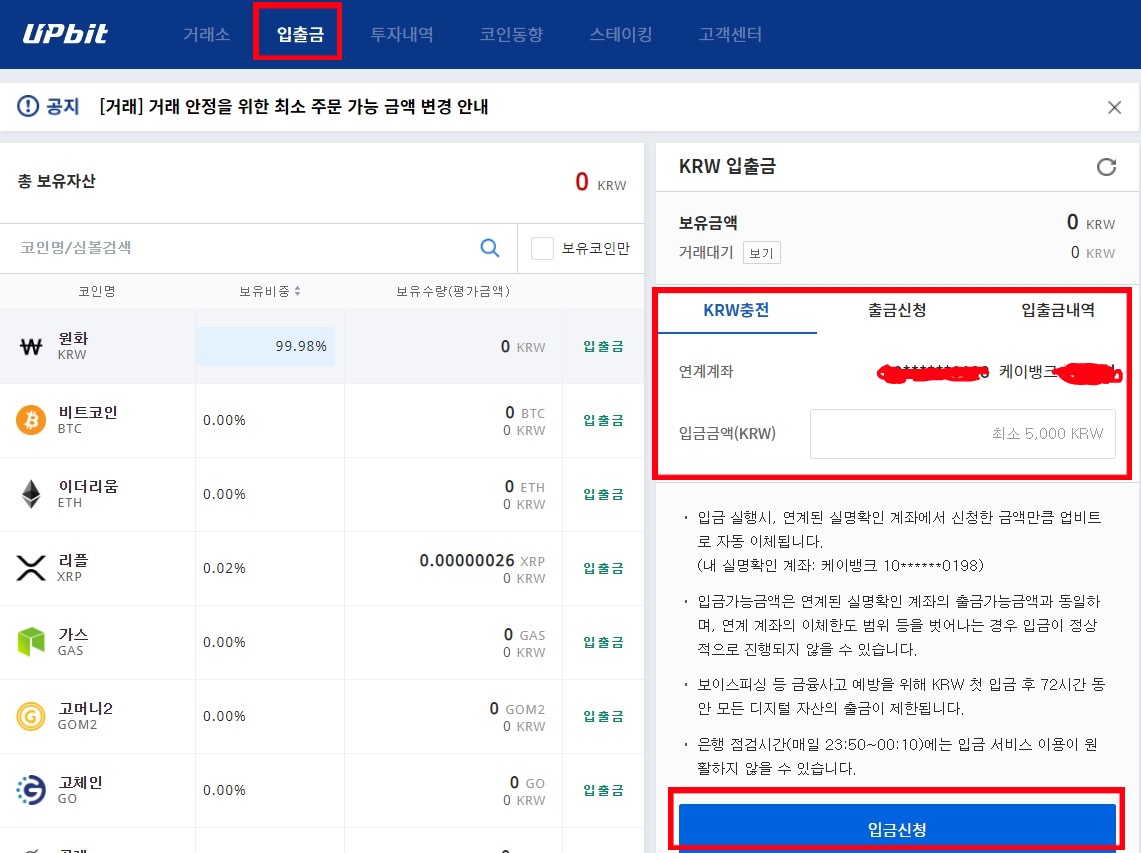Image resolution: width=1141 pixels, height=853 pixels.
Task: Click the 코인명 column header
Action: 97,291
